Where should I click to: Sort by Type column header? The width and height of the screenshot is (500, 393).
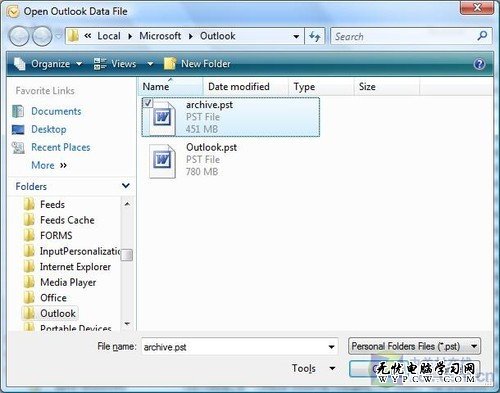coord(321,87)
